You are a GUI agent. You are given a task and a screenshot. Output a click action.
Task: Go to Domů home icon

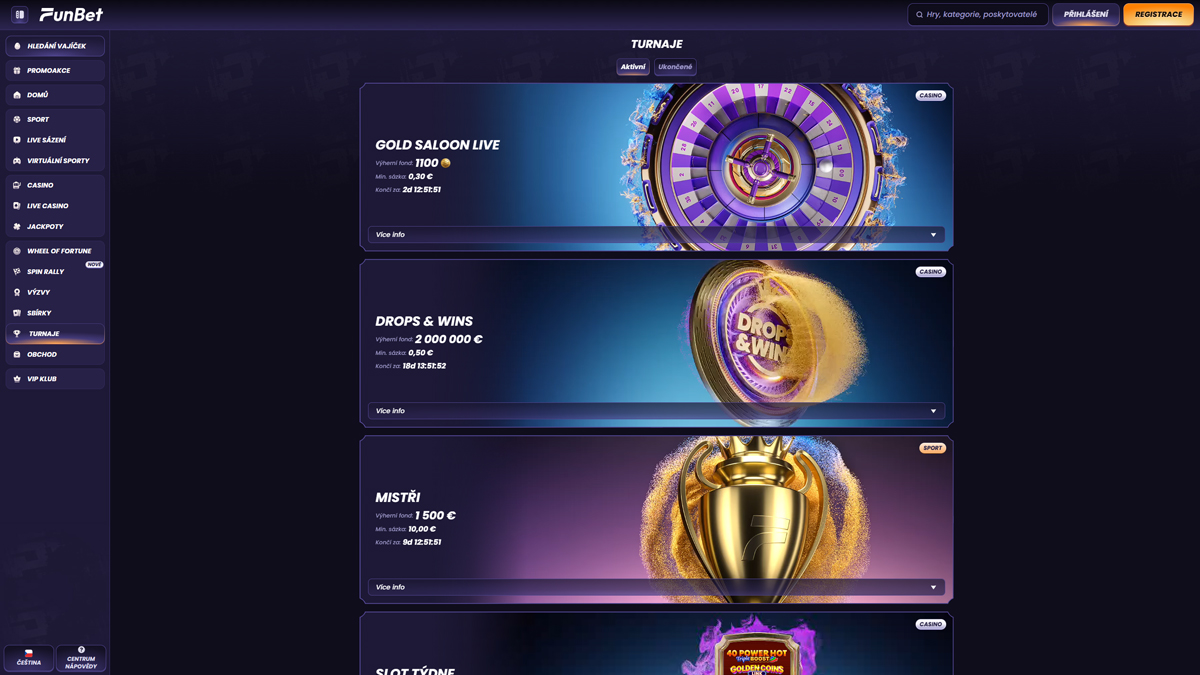tap(17, 95)
